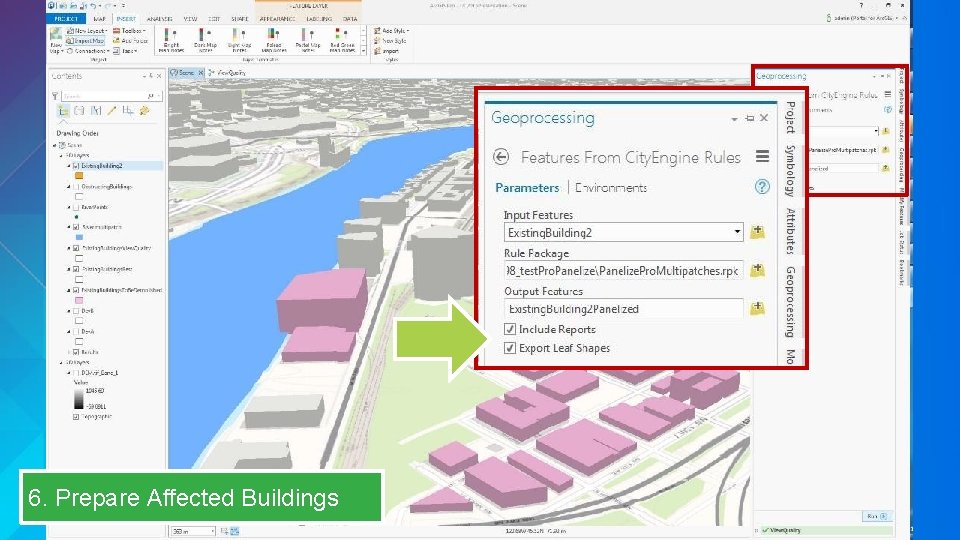Open the 360 m scale dropdown
The width and height of the screenshot is (960, 540).
pos(212,531)
